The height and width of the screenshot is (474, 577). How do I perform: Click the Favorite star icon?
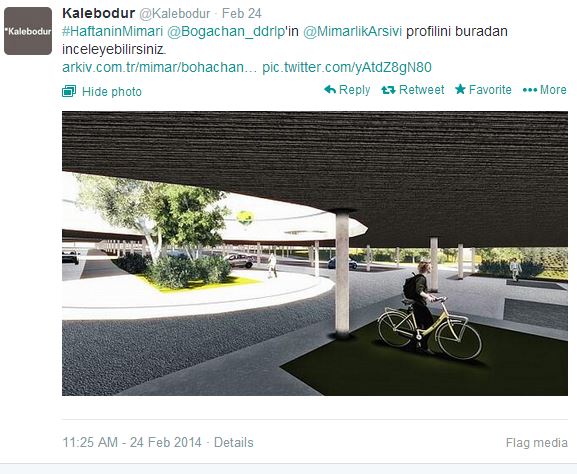(x=460, y=89)
